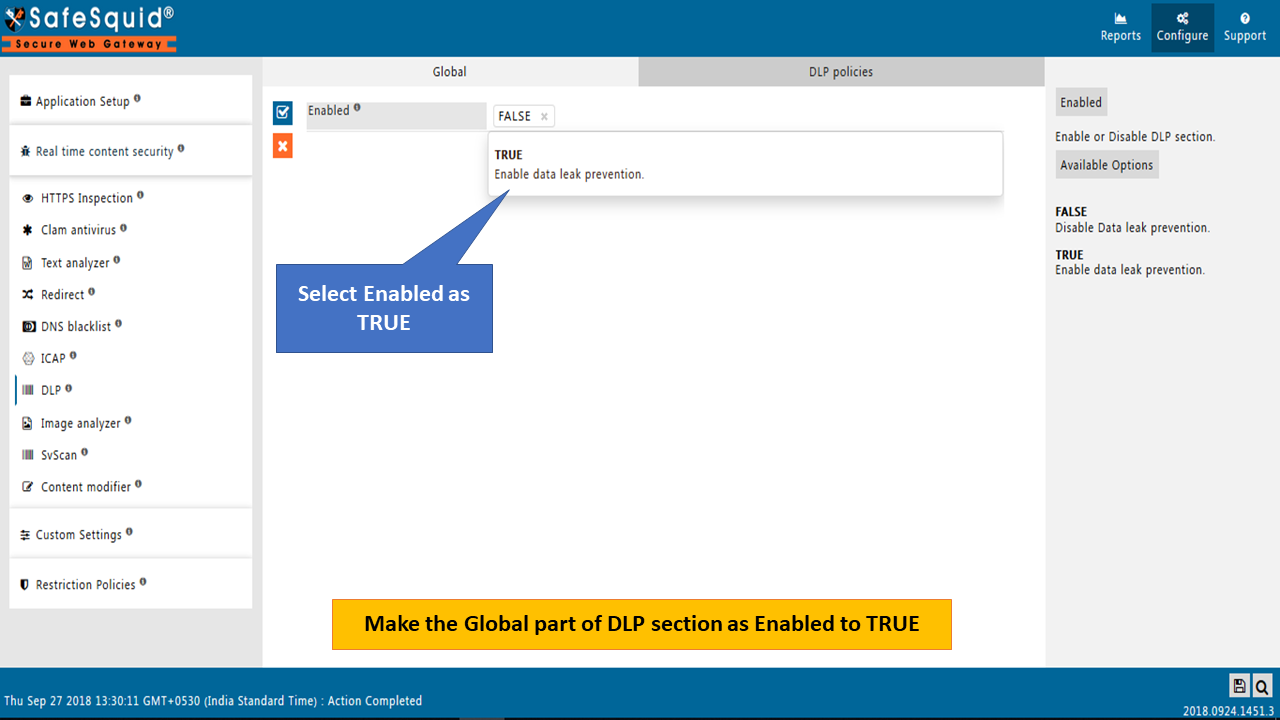
Task: Click the orange cancel X icon
Action: [283, 147]
